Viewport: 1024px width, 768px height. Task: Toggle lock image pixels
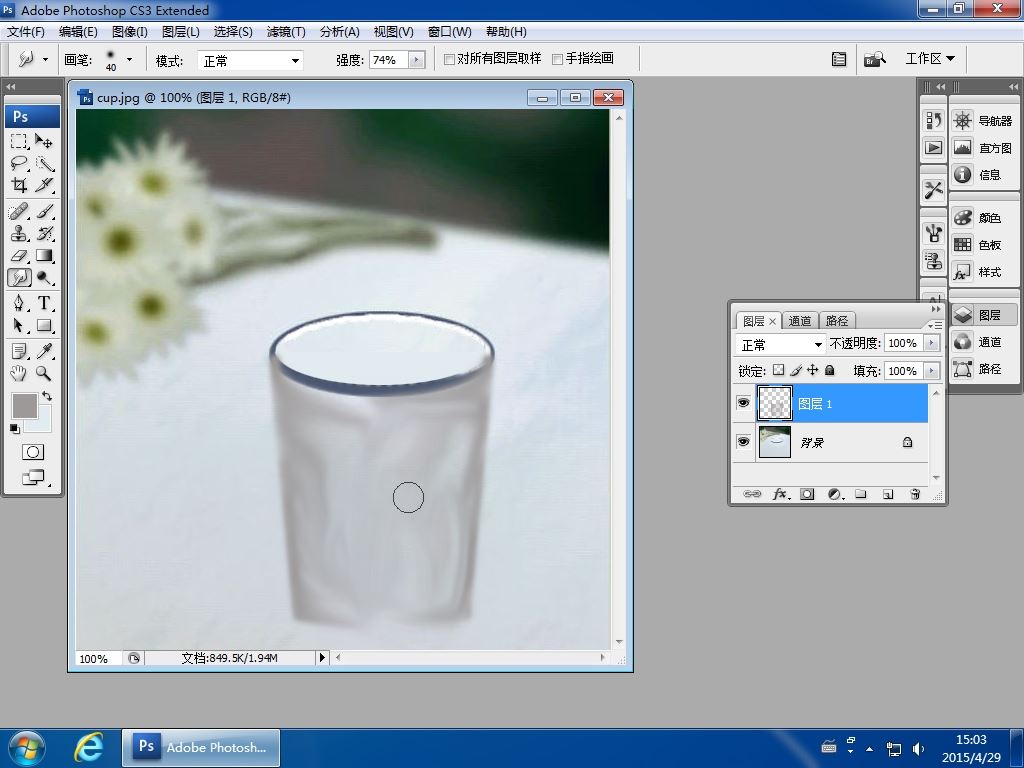tap(795, 370)
